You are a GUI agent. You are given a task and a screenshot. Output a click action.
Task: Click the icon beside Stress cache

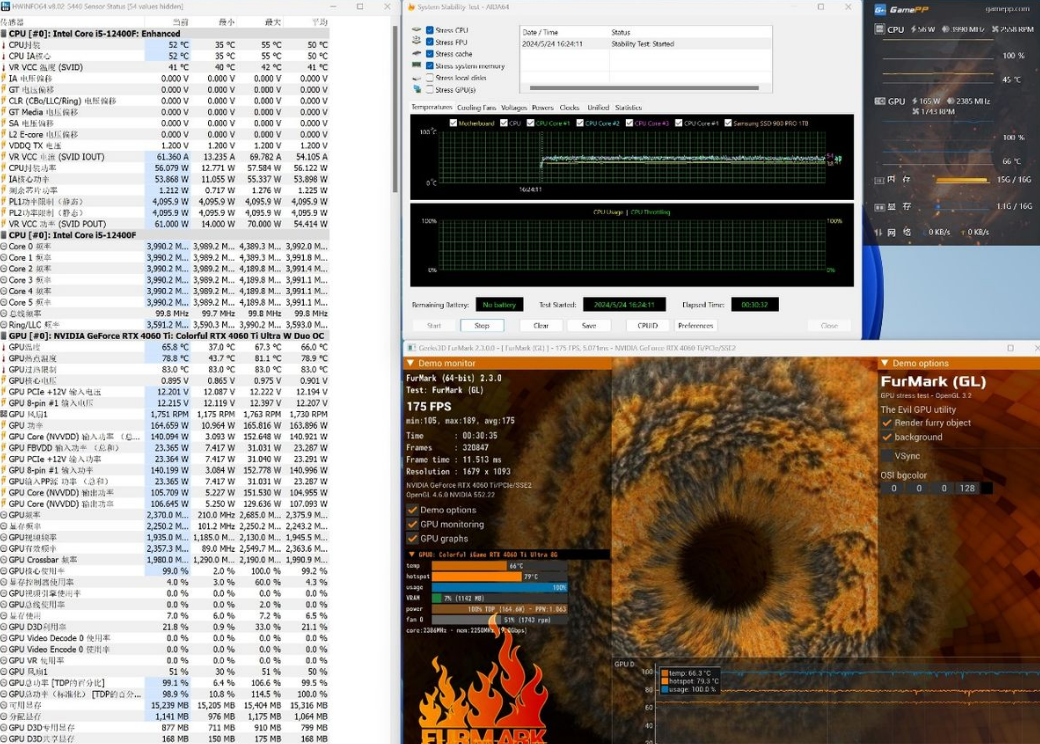pyautogui.click(x=417, y=54)
